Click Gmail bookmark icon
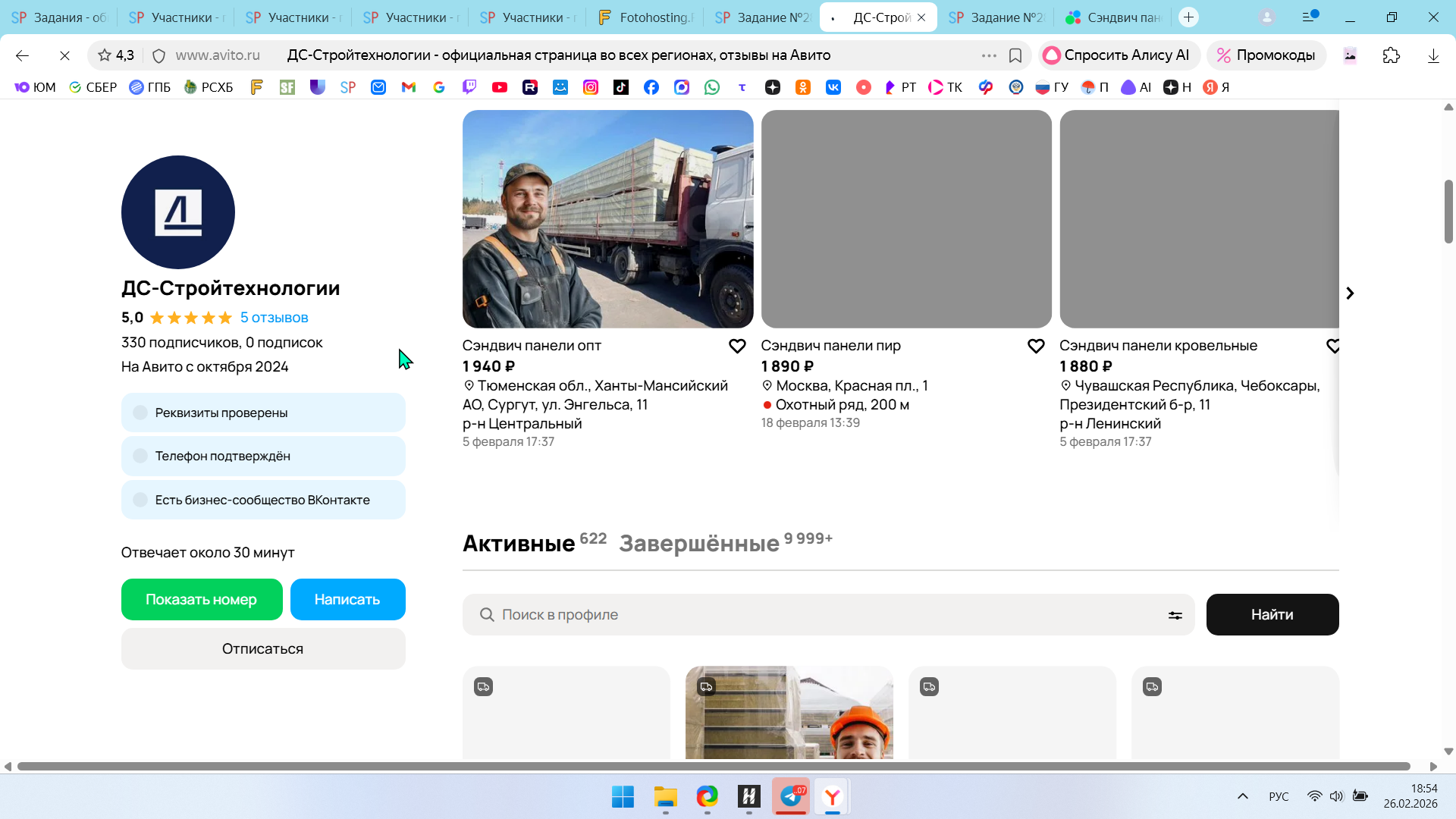1456x819 pixels. click(x=409, y=87)
